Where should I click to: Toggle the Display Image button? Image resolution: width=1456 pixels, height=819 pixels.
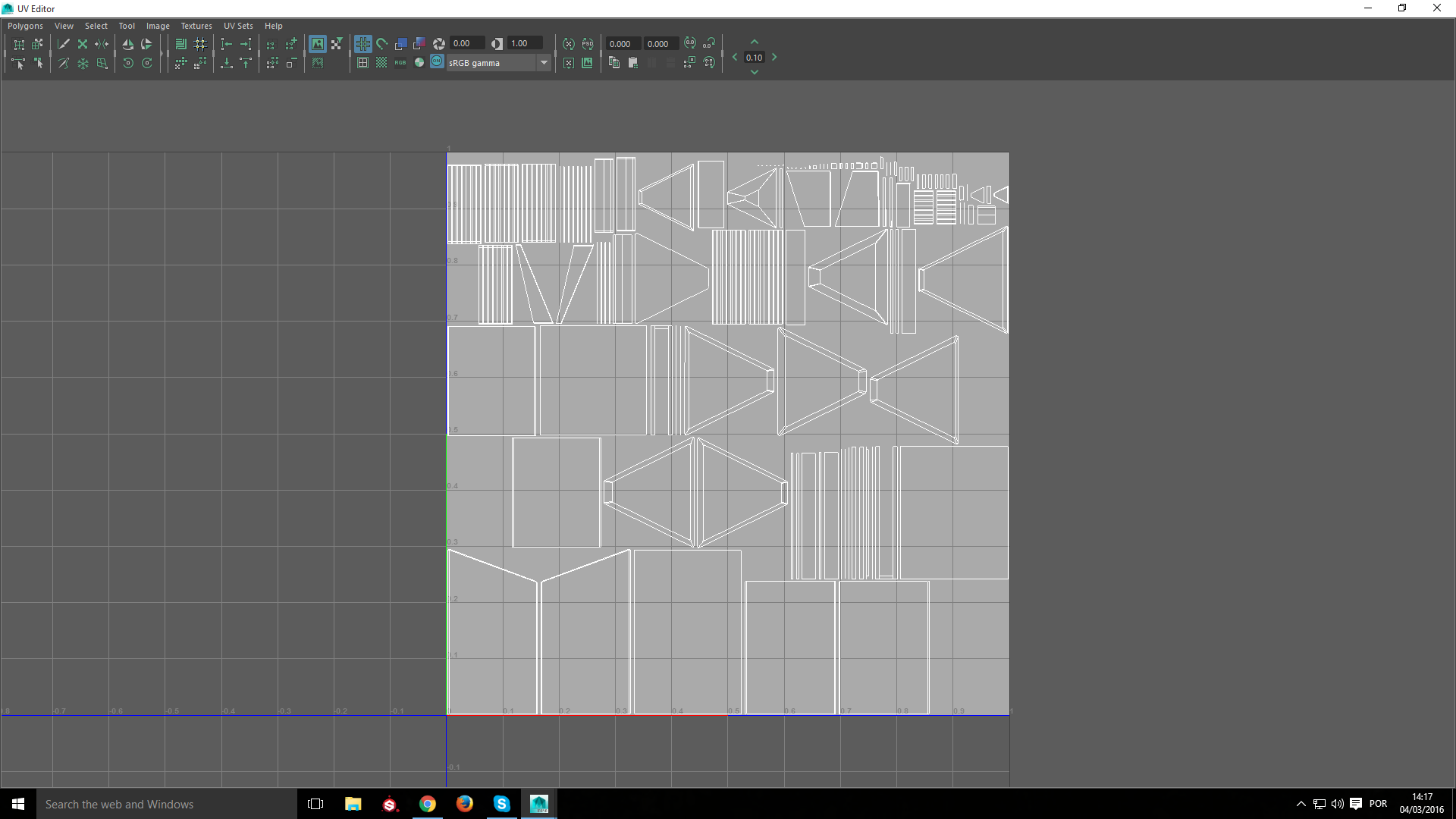pos(318,44)
